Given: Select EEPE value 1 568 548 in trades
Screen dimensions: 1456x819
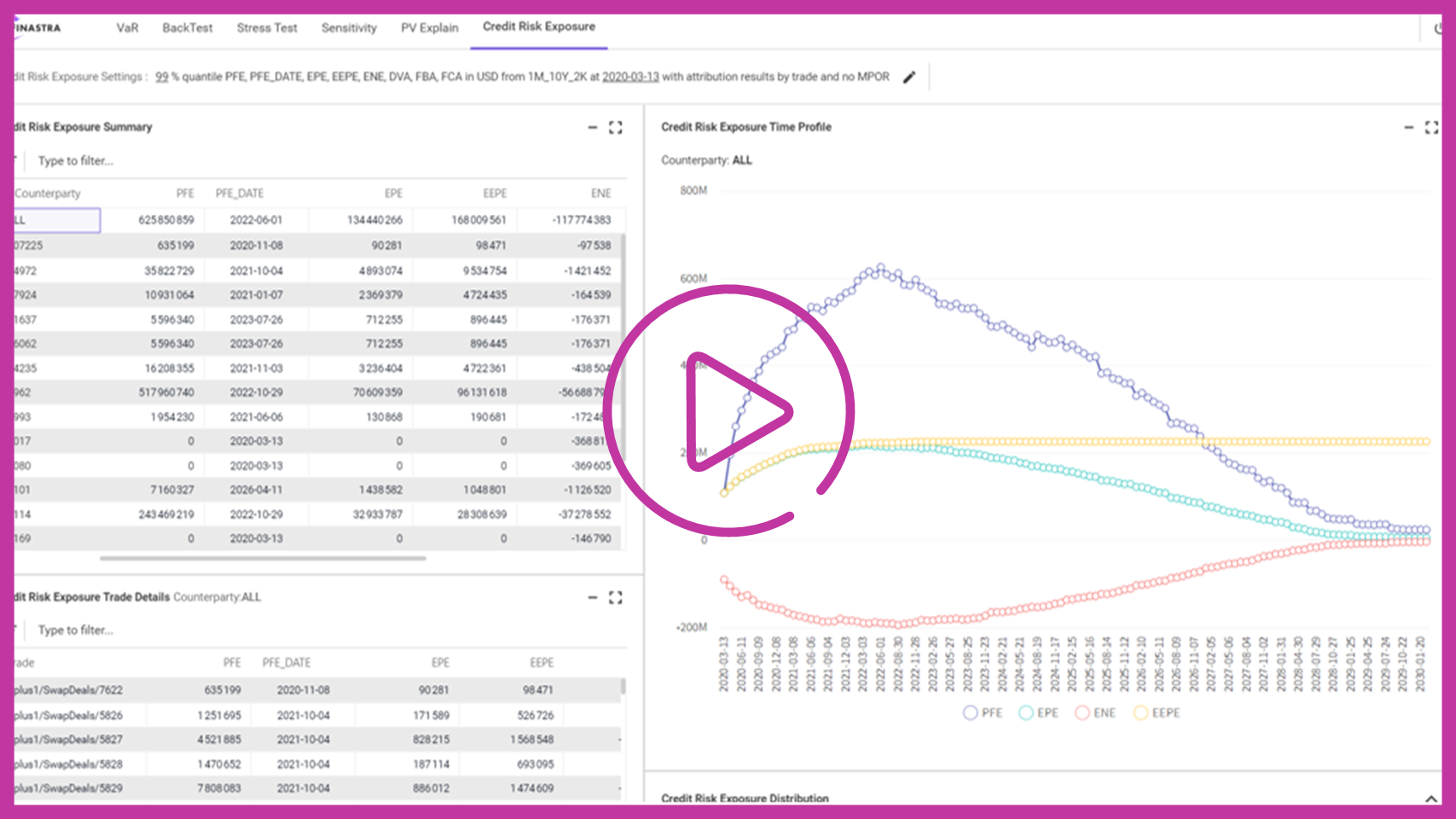Looking at the screenshot, I should point(531,740).
